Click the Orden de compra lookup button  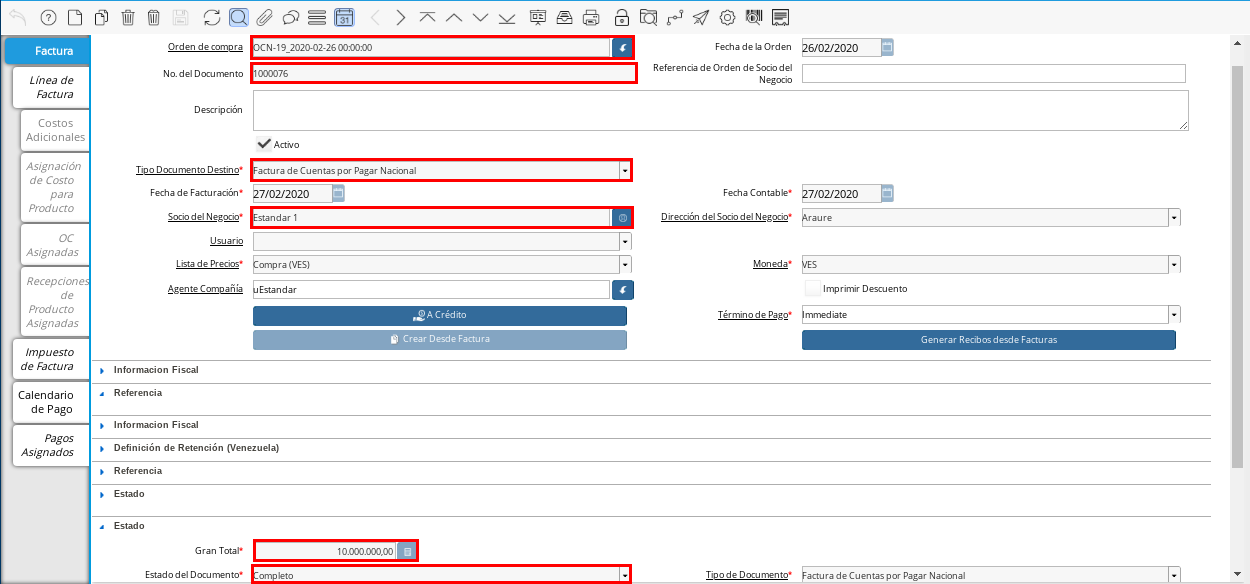[622, 47]
